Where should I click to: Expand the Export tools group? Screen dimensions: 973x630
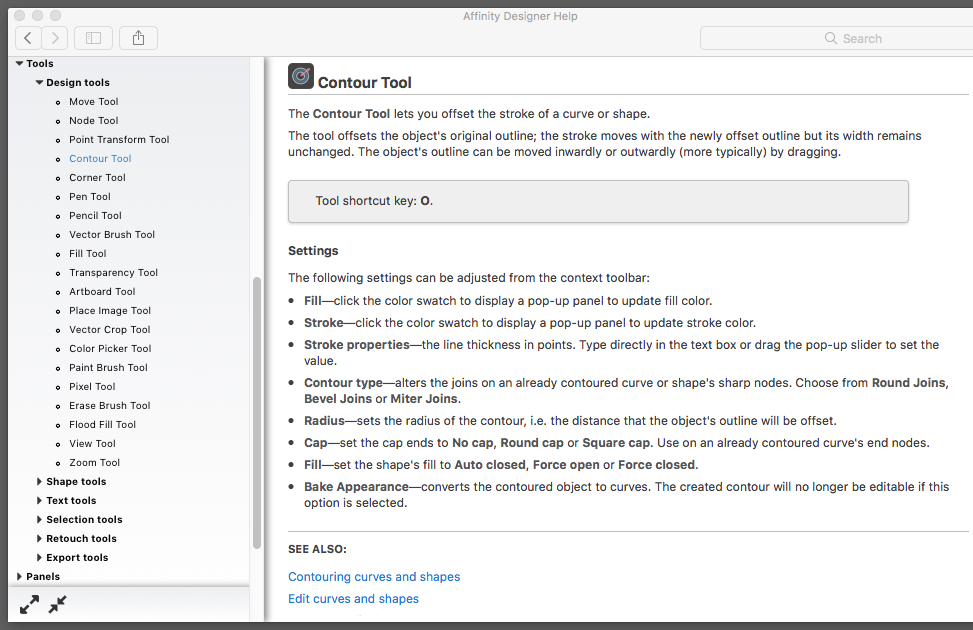(39, 557)
